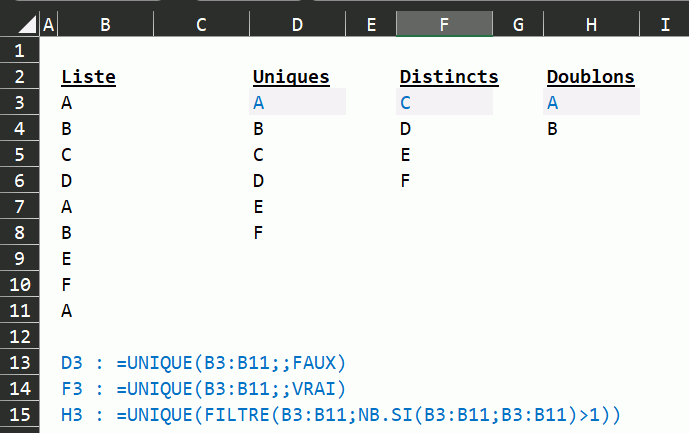Image resolution: width=689 pixels, height=433 pixels.
Task: Click row 3 header
Action: coord(19,102)
